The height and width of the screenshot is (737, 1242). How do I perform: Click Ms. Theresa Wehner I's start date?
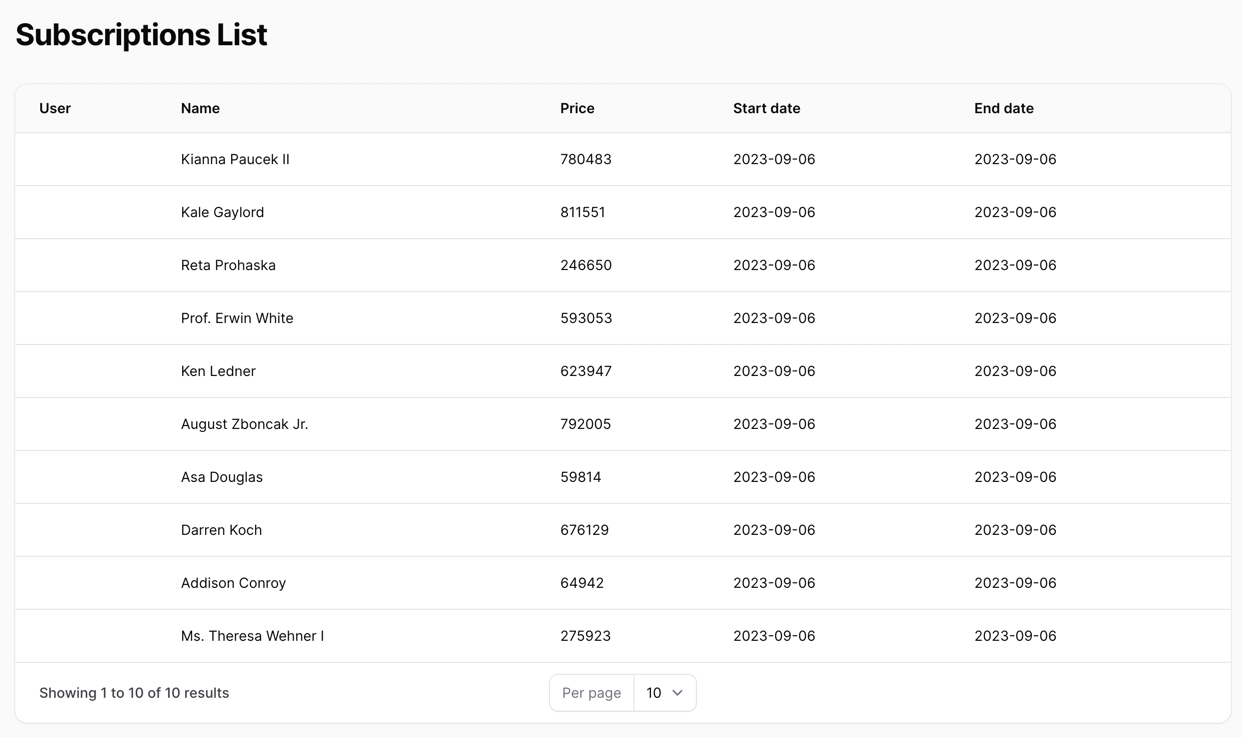[x=774, y=636]
